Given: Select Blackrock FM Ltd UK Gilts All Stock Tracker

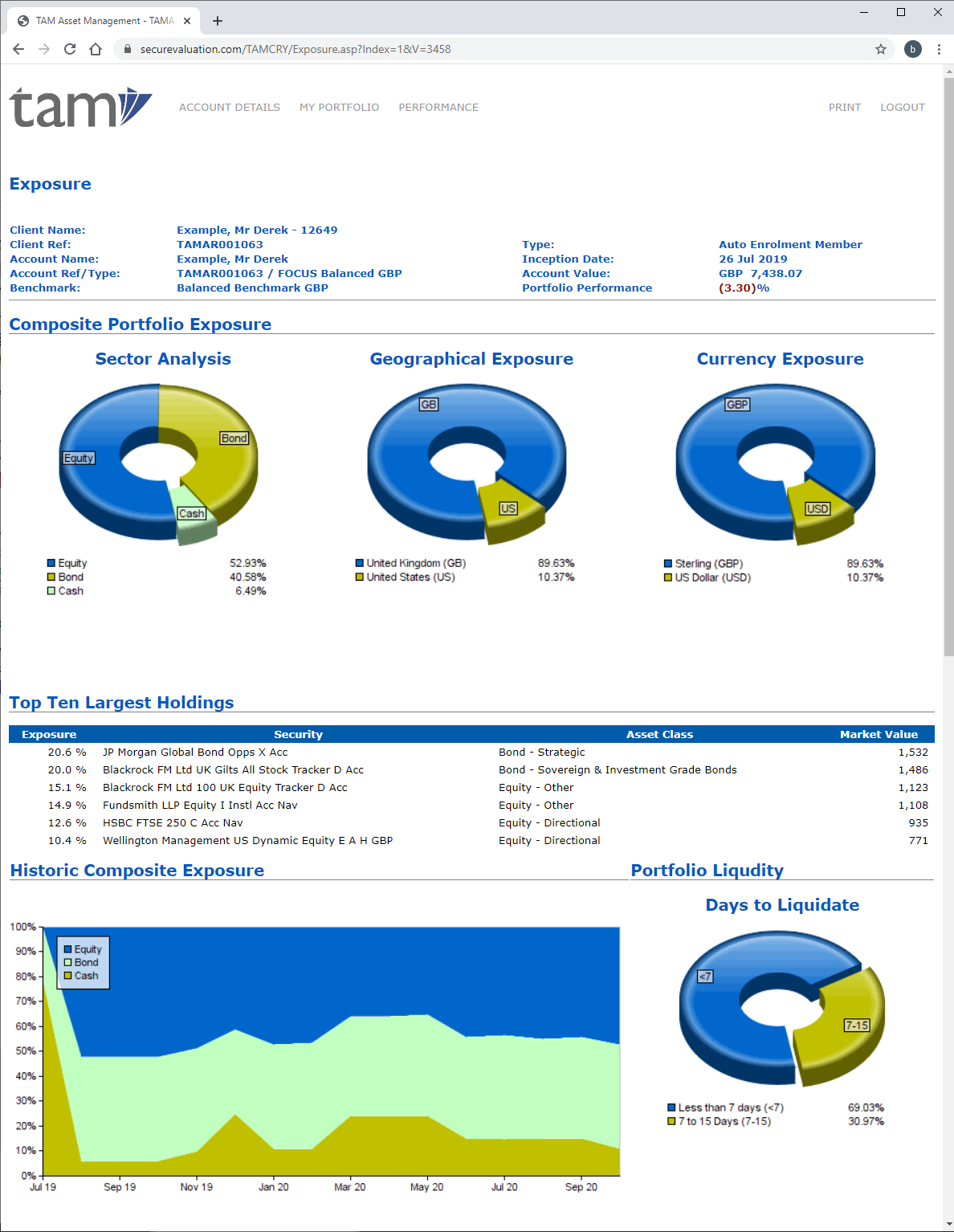Looking at the screenshot, I should (233, 770).
